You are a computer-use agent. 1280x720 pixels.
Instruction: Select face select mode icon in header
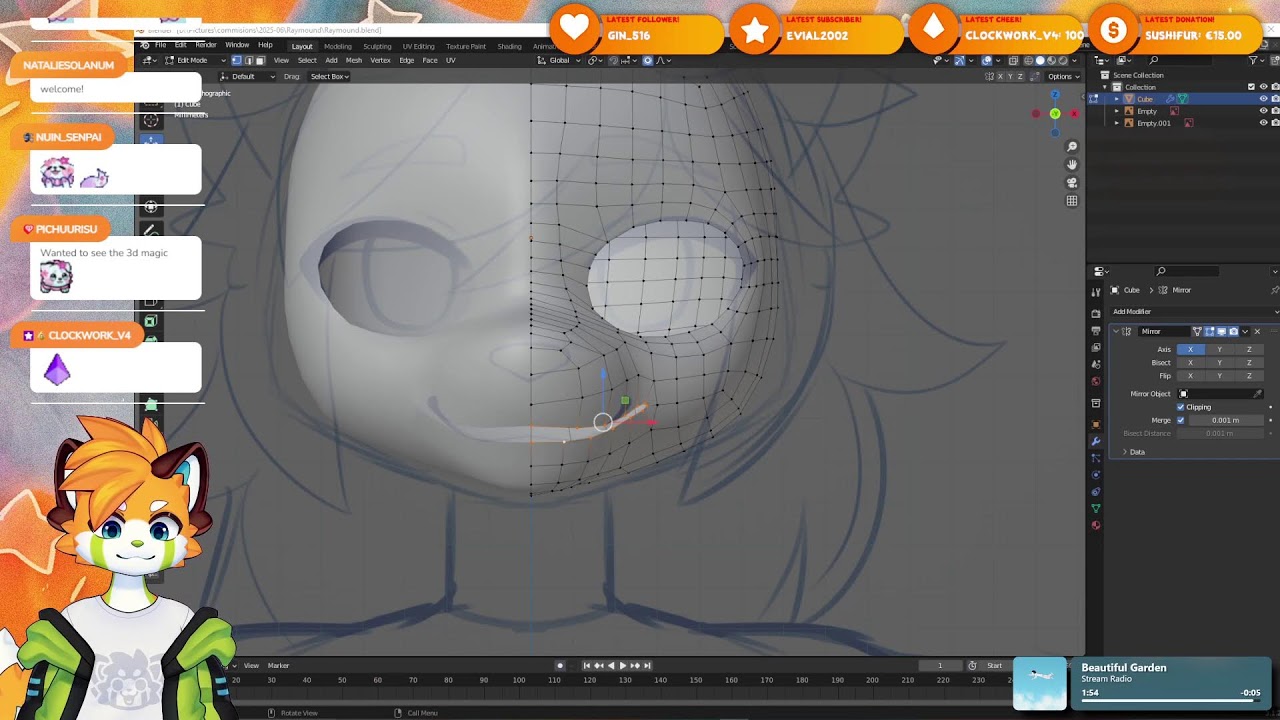point(260,60)
